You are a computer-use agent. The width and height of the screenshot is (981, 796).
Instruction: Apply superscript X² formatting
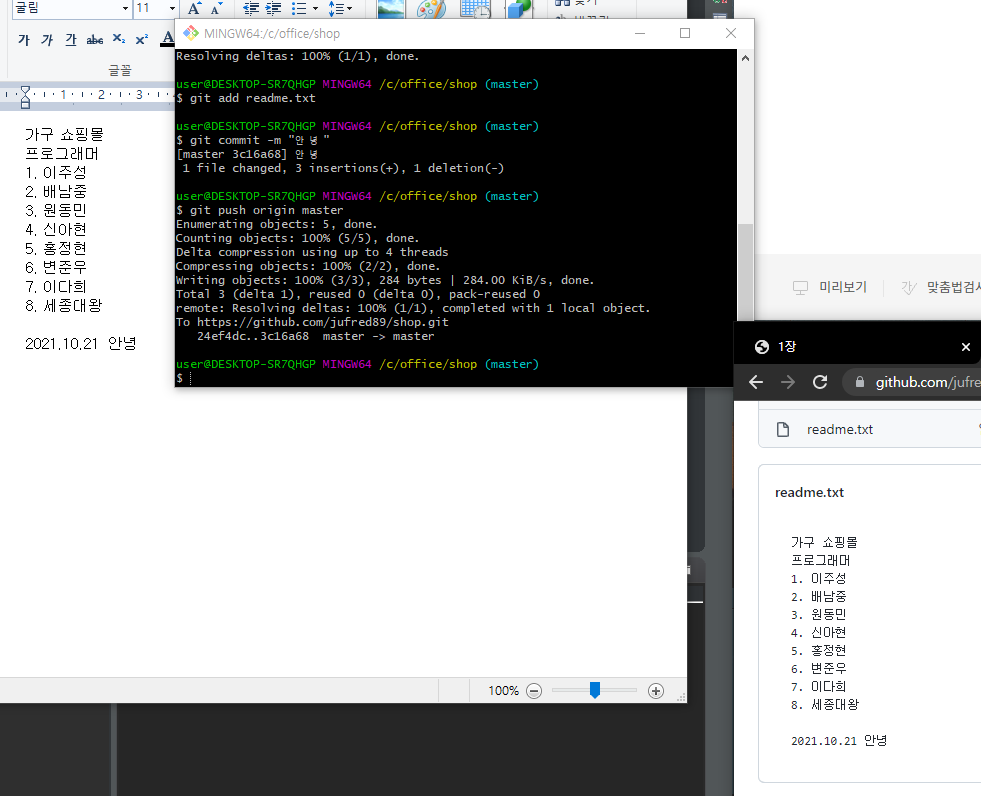pyautogui.click(x=142, y=39)
